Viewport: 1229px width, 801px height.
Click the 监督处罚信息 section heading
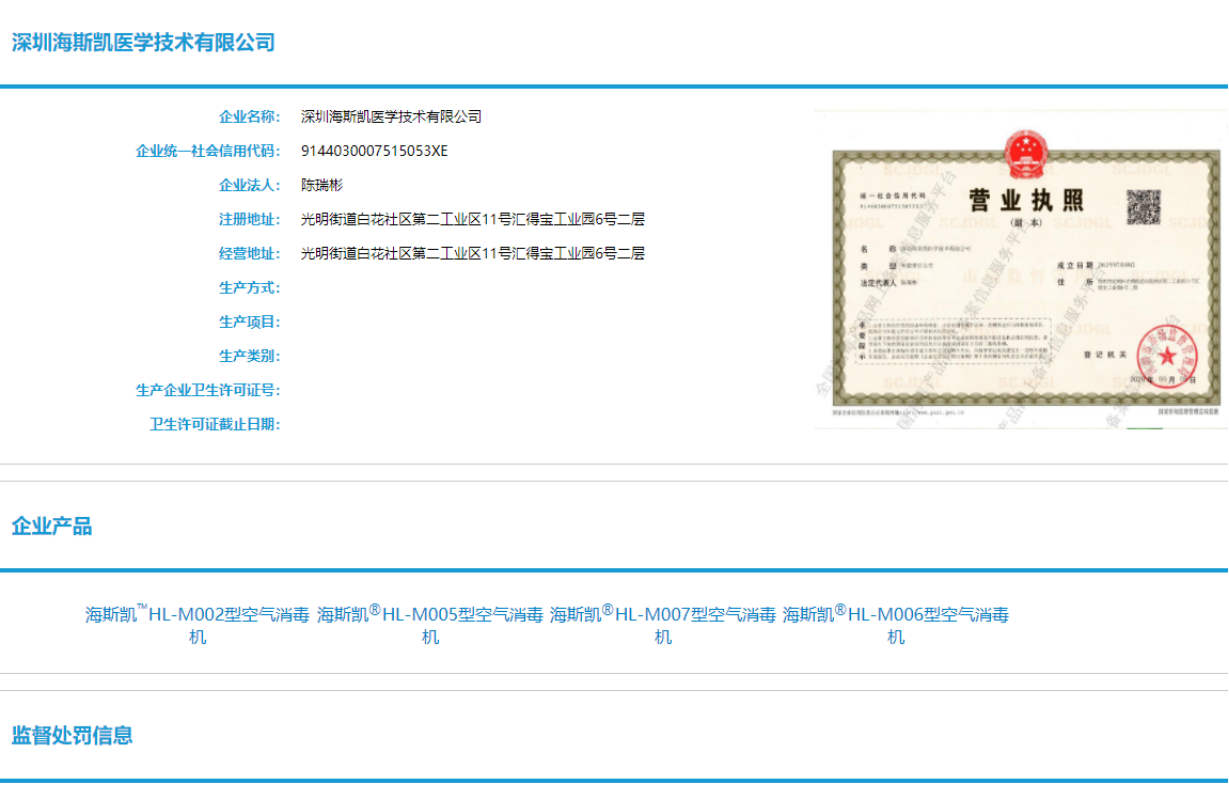tap(72, 735)
